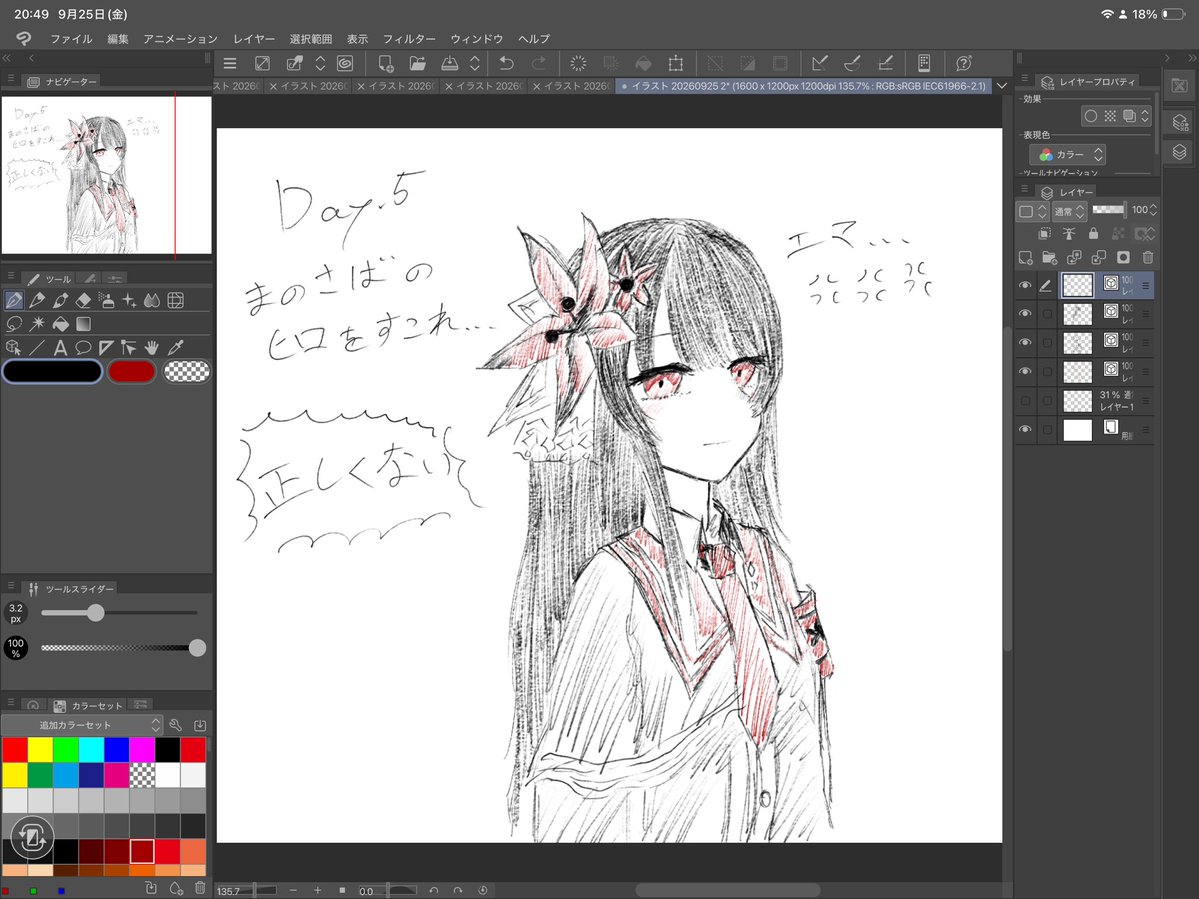The width and height of the screenshot is (1199, 899).
Task: Open the 編集 menu
Action: tap(118, 39)
